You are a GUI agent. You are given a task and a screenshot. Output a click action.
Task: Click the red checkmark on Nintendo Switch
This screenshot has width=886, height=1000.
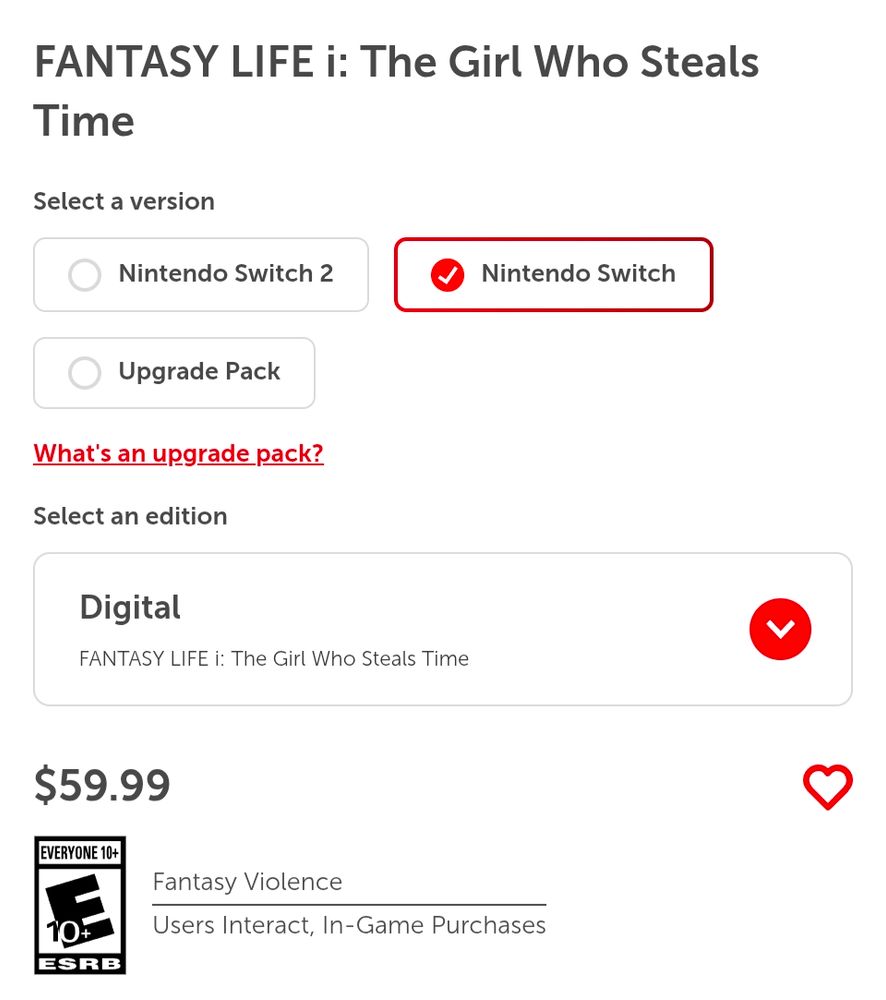pyautogui.click(x=447, y=274)
